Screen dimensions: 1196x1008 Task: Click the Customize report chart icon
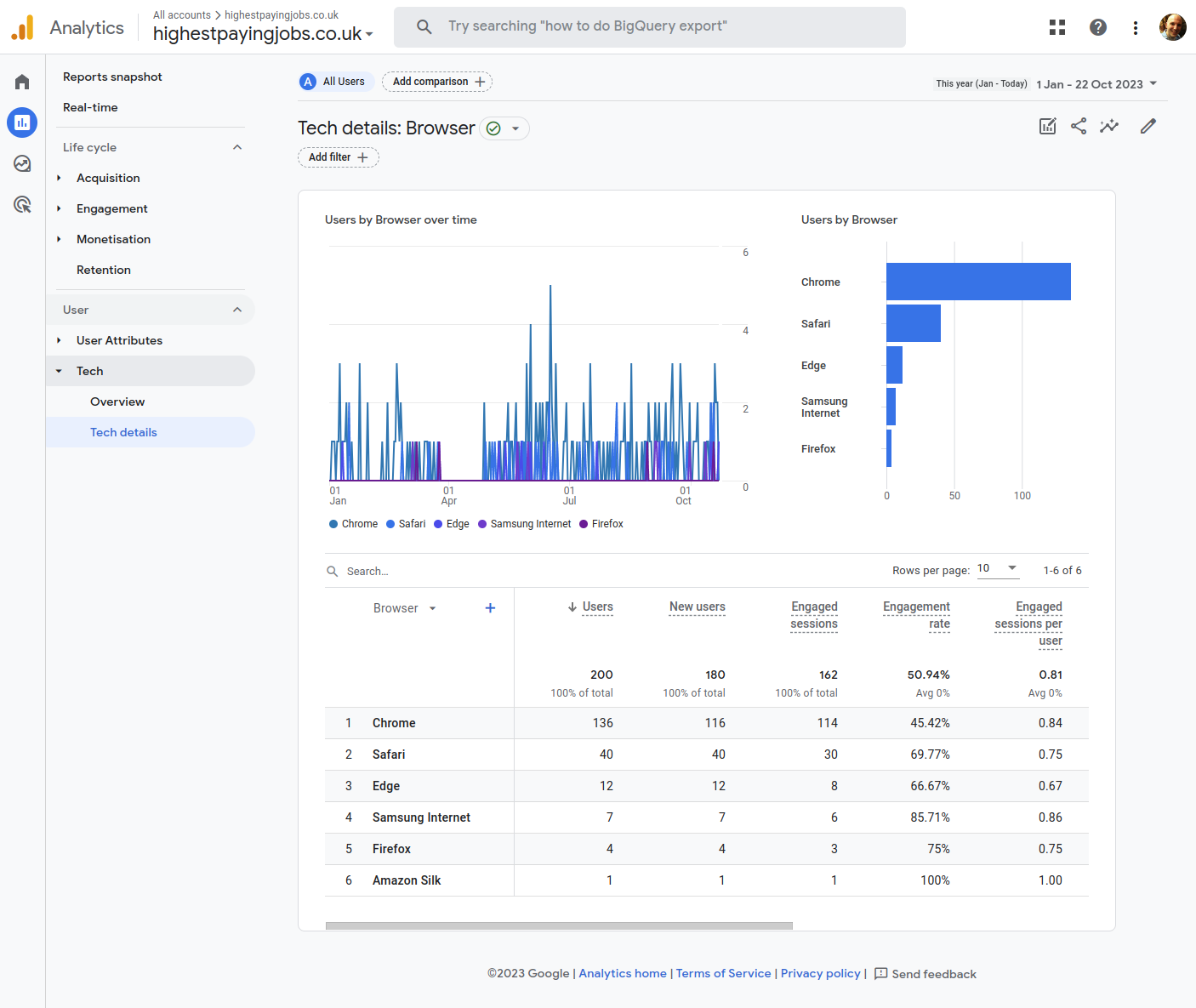(x=1048, y=126)
